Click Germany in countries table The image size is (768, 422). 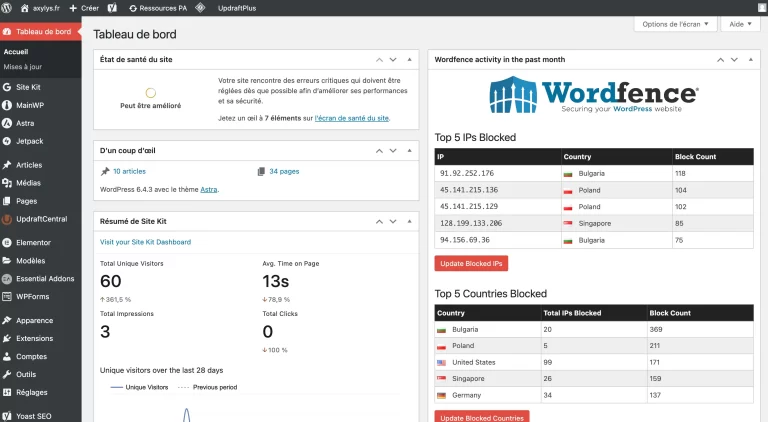point(466,395)
